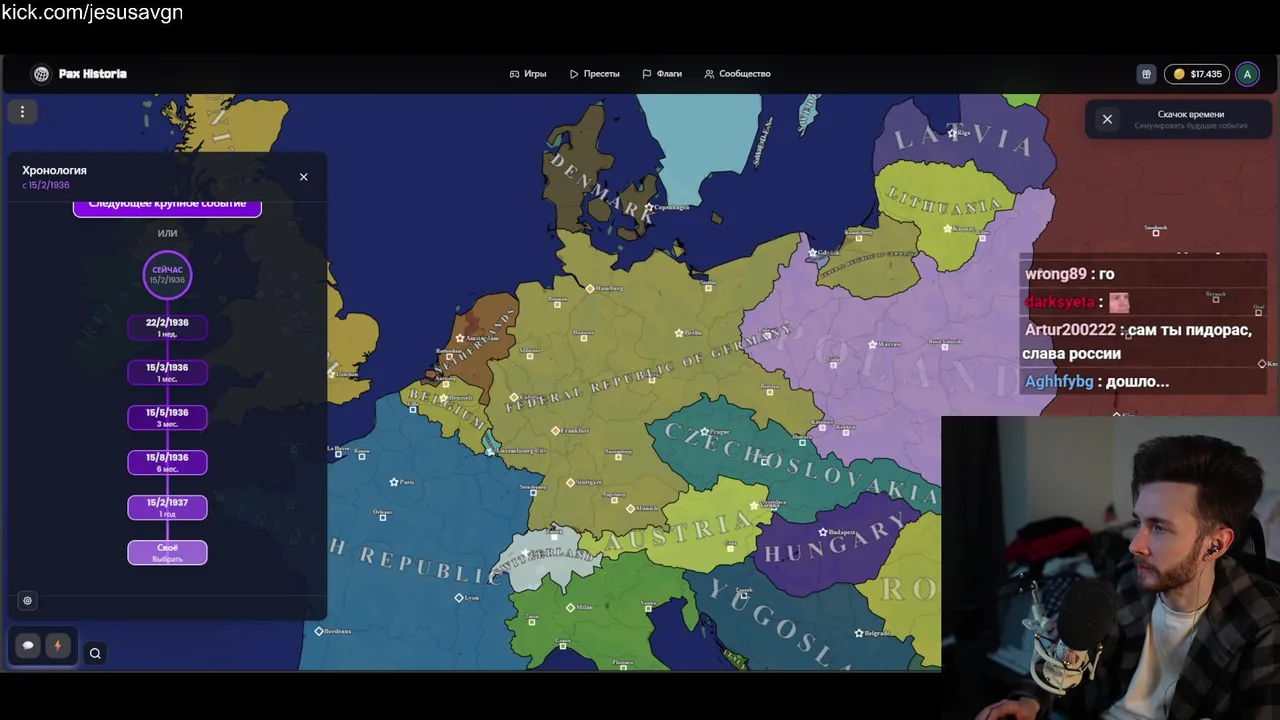Click the Copenhagen capital star marker
Screen dimensions: 1280x720
point(649,208)
